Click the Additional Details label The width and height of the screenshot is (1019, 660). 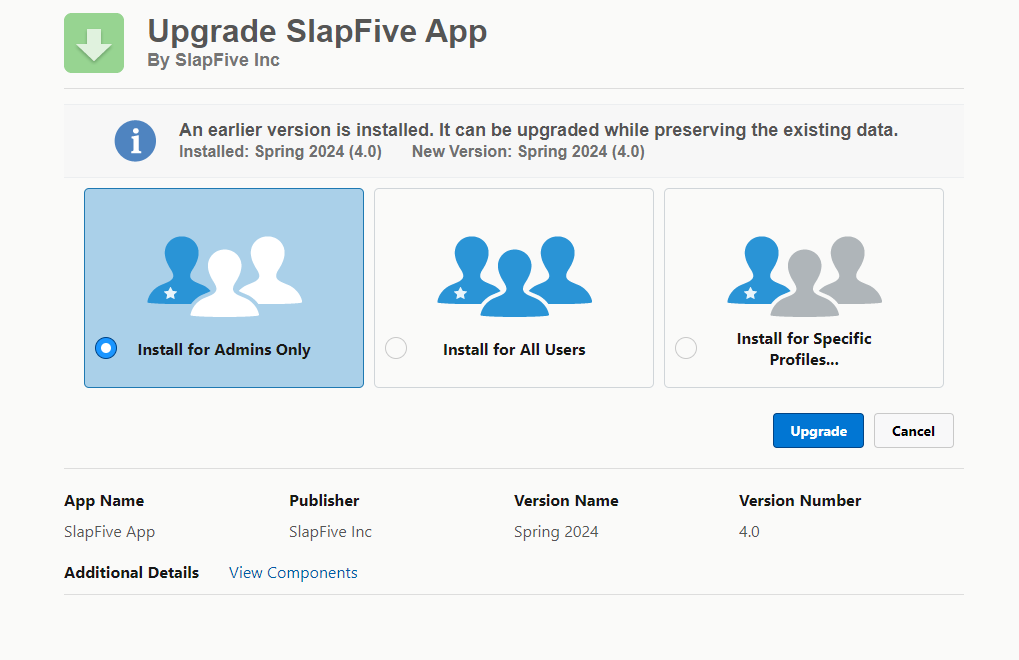[x=131, y=573]
